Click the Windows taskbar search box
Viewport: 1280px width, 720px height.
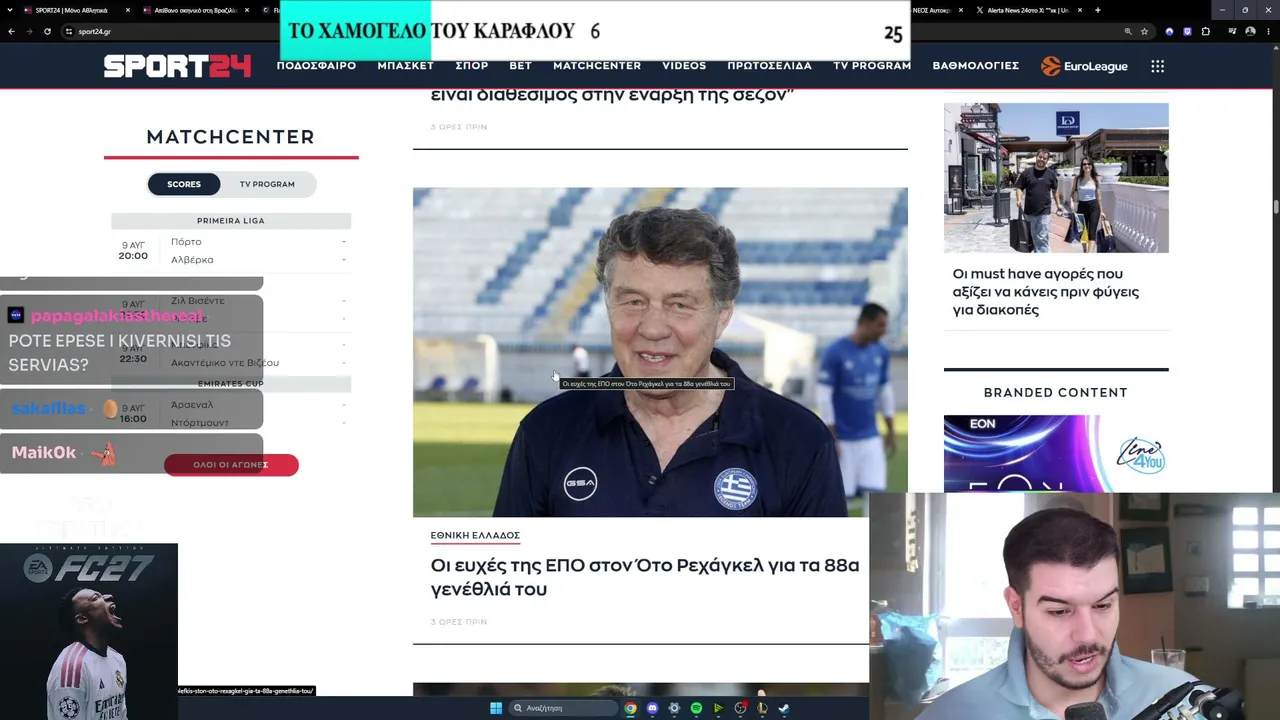tap(562, 708)
